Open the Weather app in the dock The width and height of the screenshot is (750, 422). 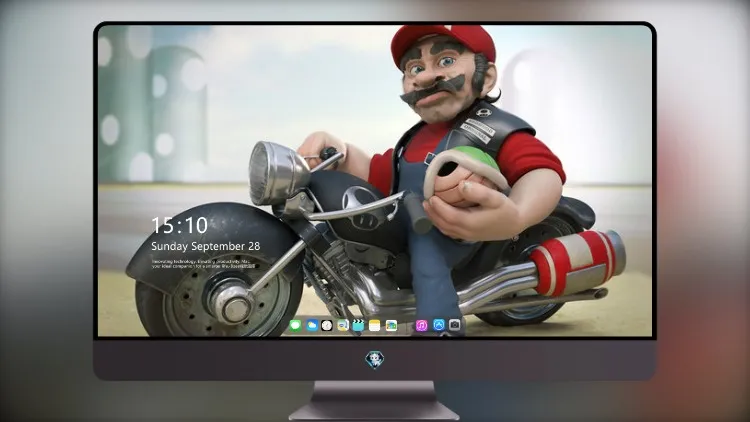pos(312,325)
